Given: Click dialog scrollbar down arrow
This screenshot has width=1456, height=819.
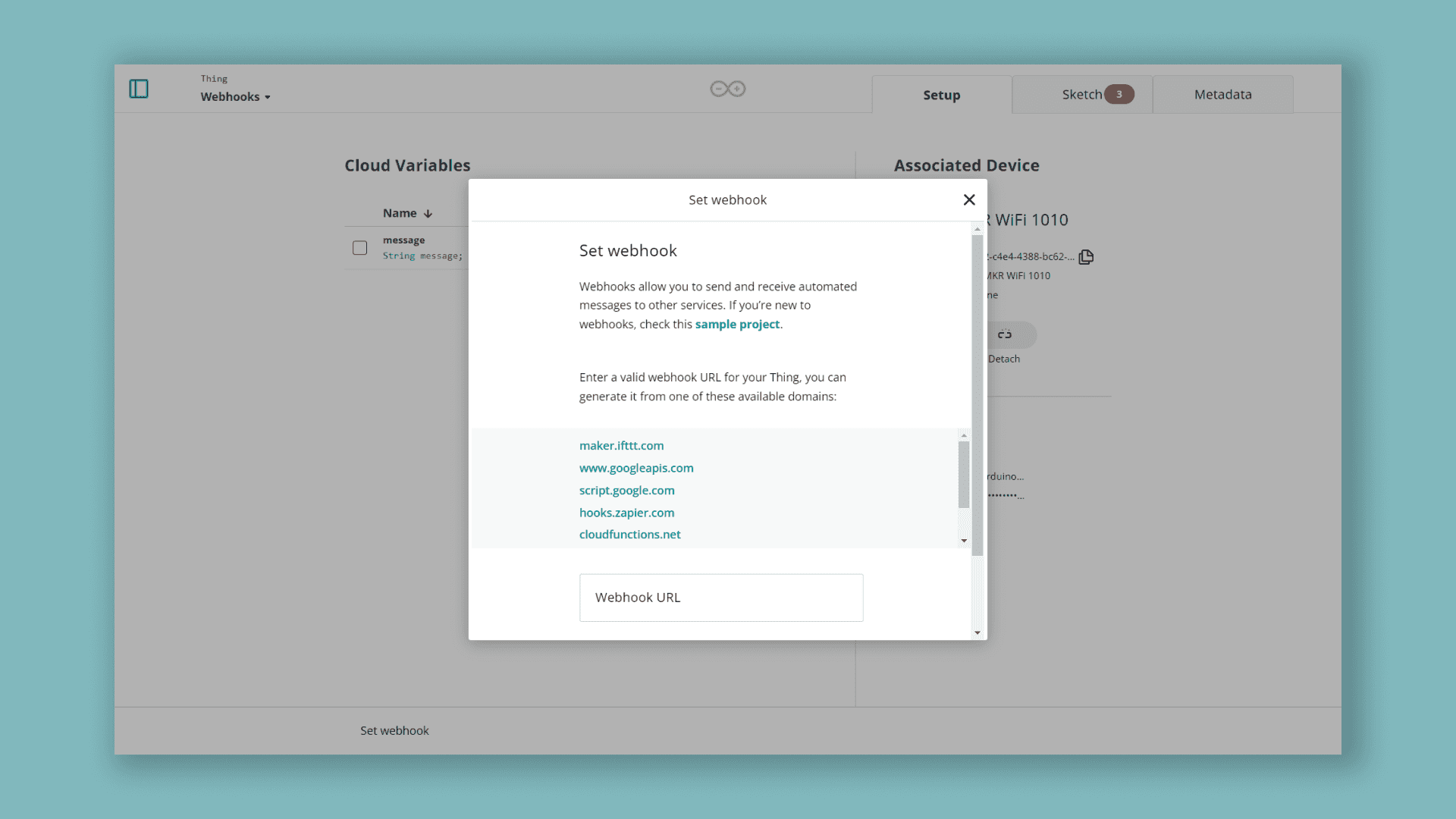Looking at the screenshot, I should pos(977,632).
